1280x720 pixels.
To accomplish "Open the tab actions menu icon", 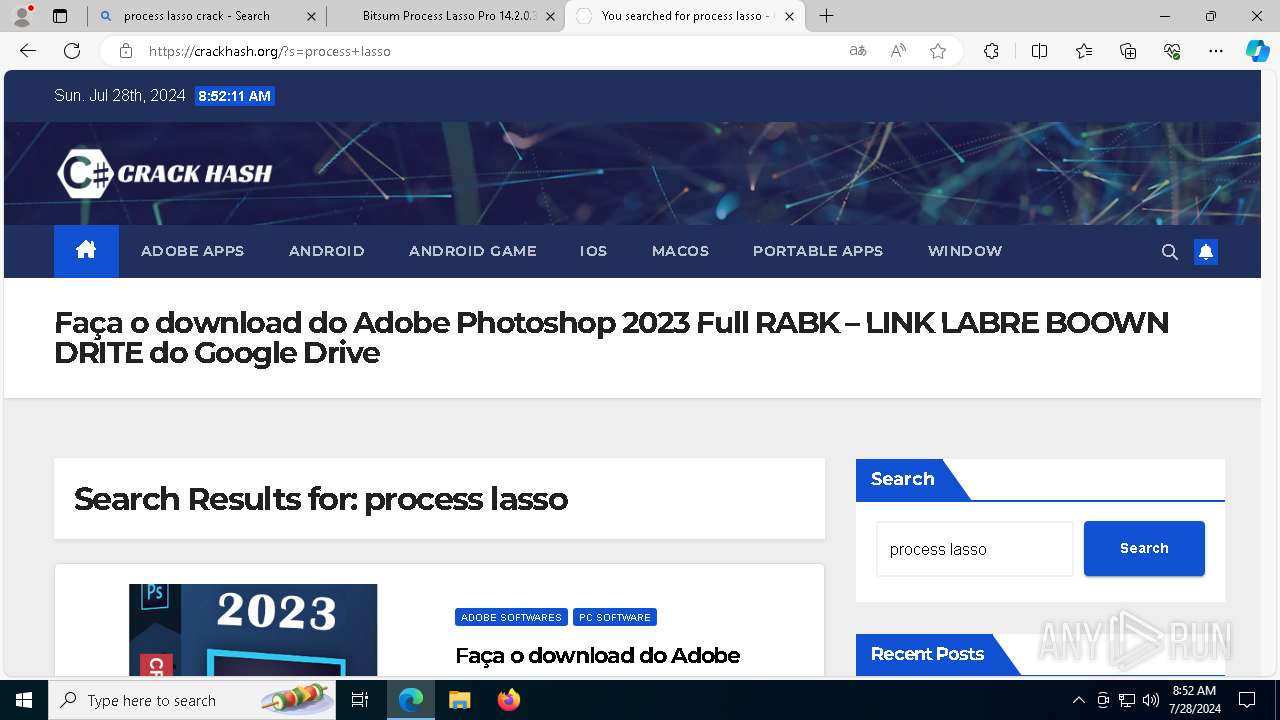I will [60, 16].
